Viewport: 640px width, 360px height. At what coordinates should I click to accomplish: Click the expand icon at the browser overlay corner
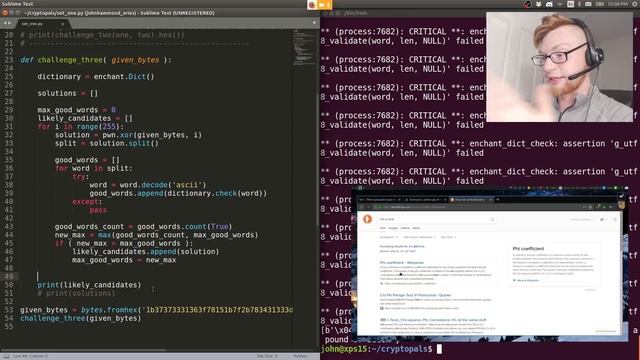[621, 196]
